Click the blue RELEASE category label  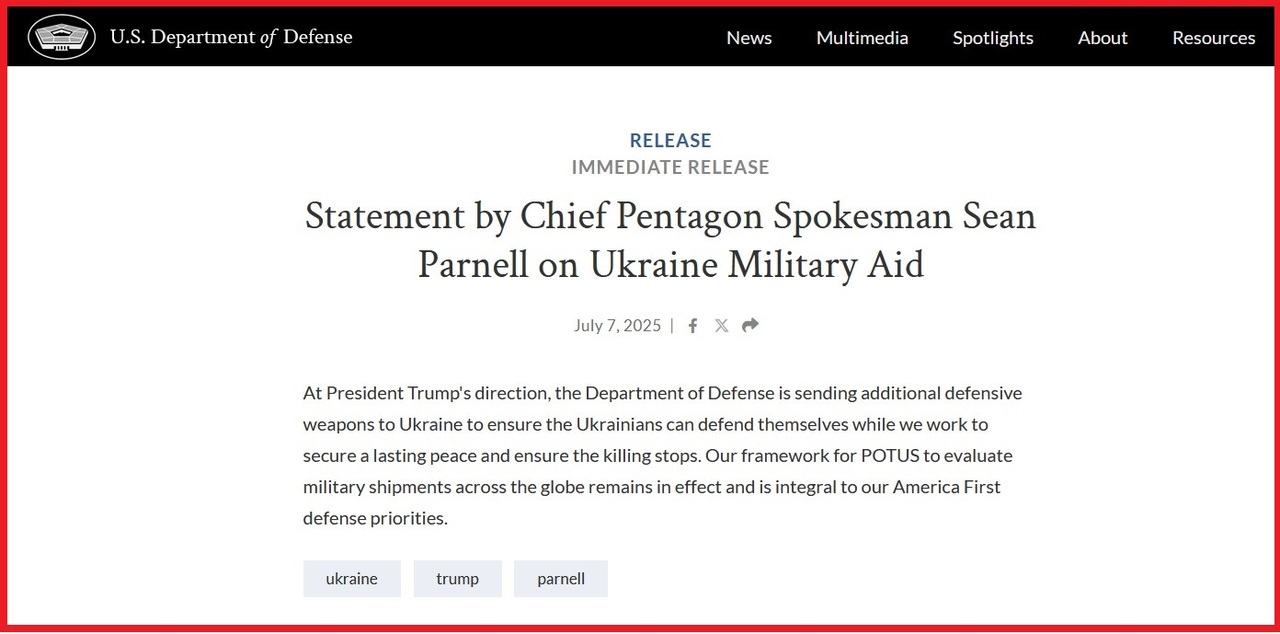670,141
